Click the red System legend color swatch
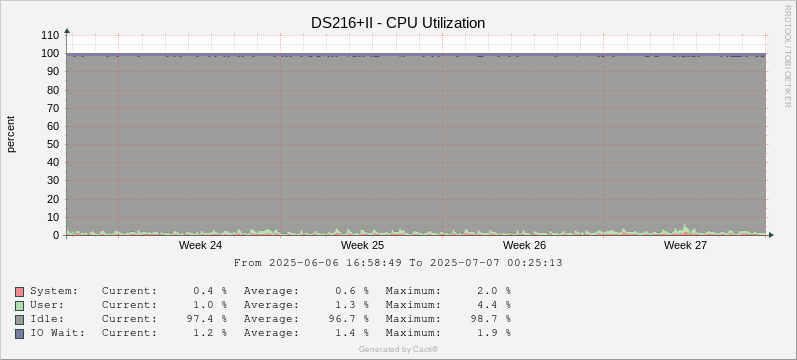Screen dimensions: 797x360 coord(19,292)
